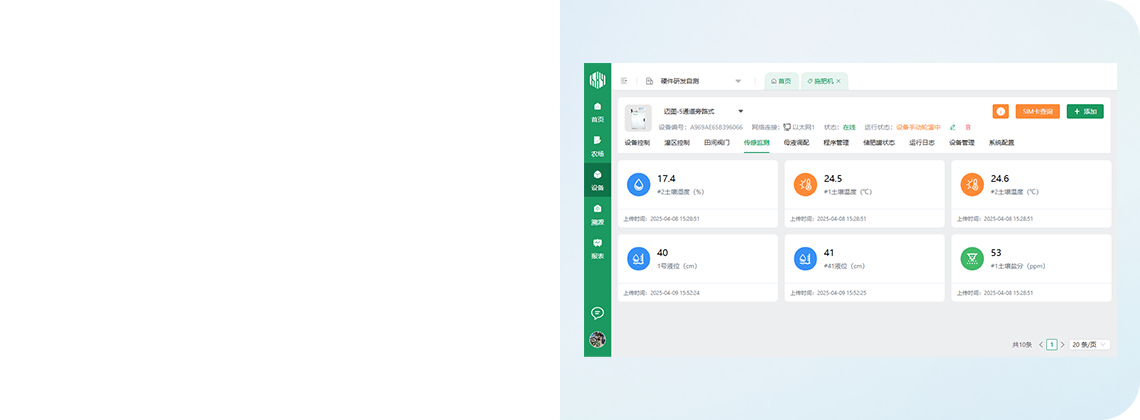Screen dimensions: 1140x420
Task: Click the 1号液位(cm) label
Action: click(678, 267)
